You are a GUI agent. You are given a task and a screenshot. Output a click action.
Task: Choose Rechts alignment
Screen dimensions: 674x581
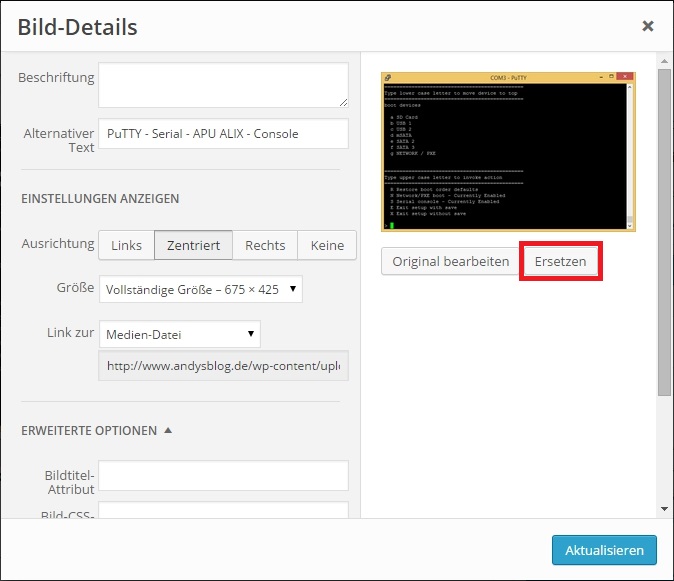[x=265, y=245]
